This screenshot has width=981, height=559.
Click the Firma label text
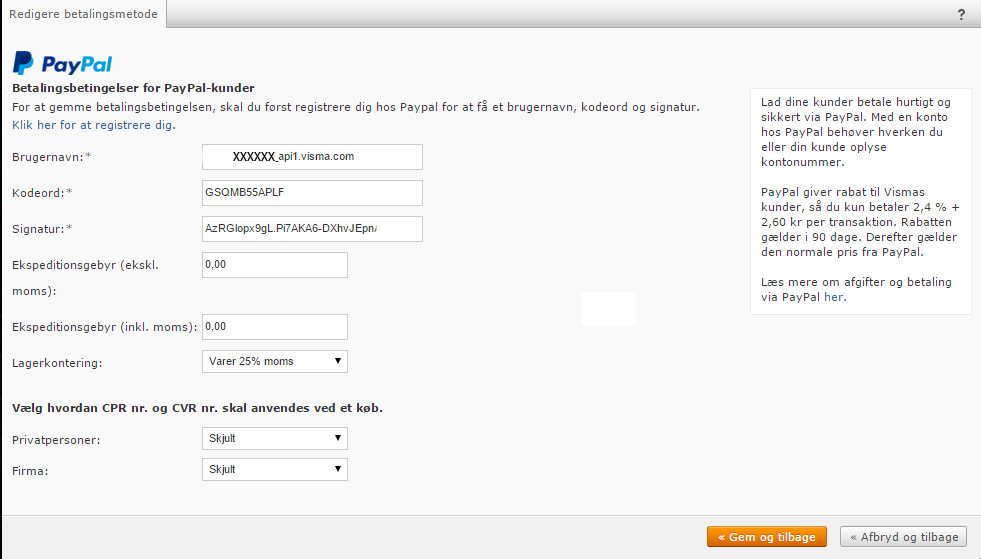28,470
